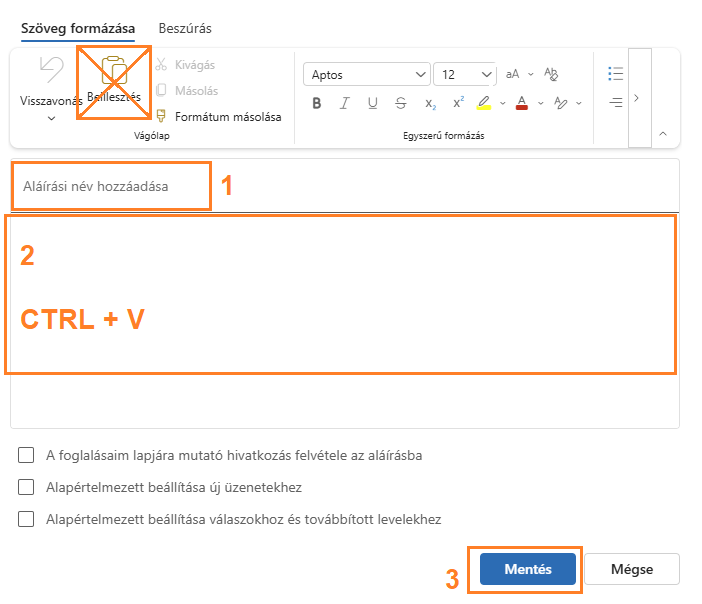
Task: Check default setting for new messages
Action: coord(26,488)
